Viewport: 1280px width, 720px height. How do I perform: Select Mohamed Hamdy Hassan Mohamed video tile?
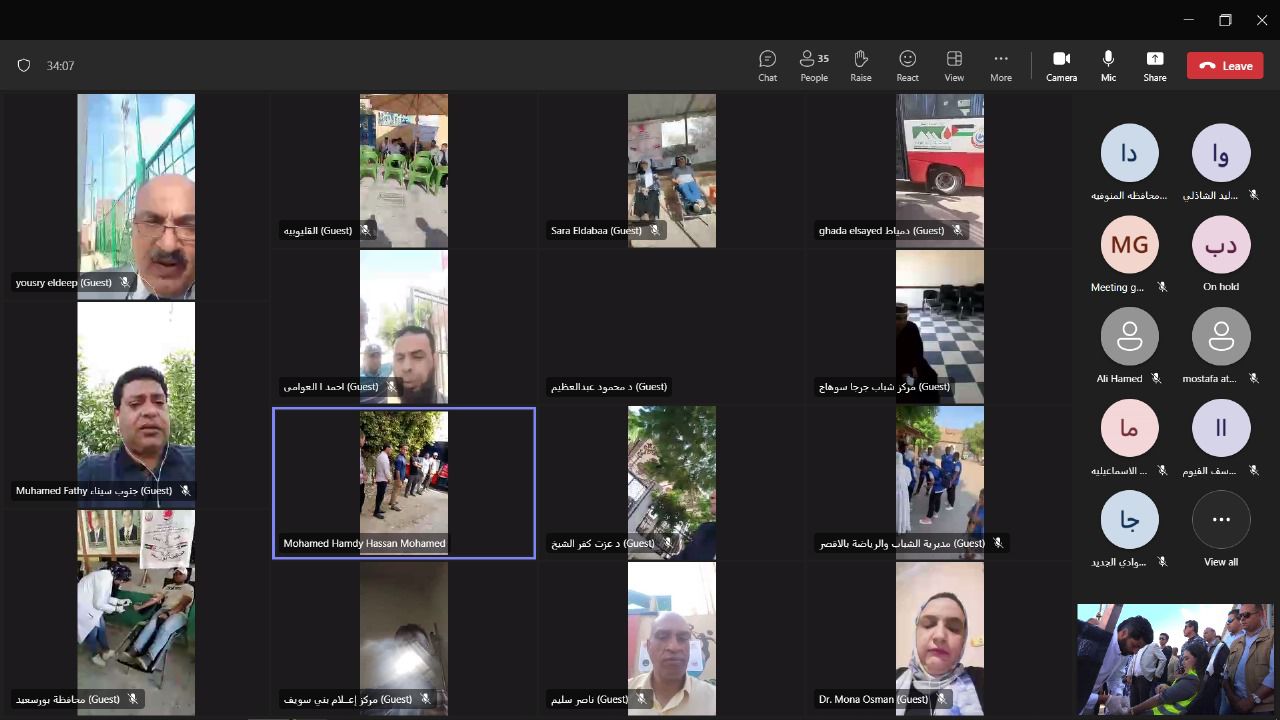[404, 482]
